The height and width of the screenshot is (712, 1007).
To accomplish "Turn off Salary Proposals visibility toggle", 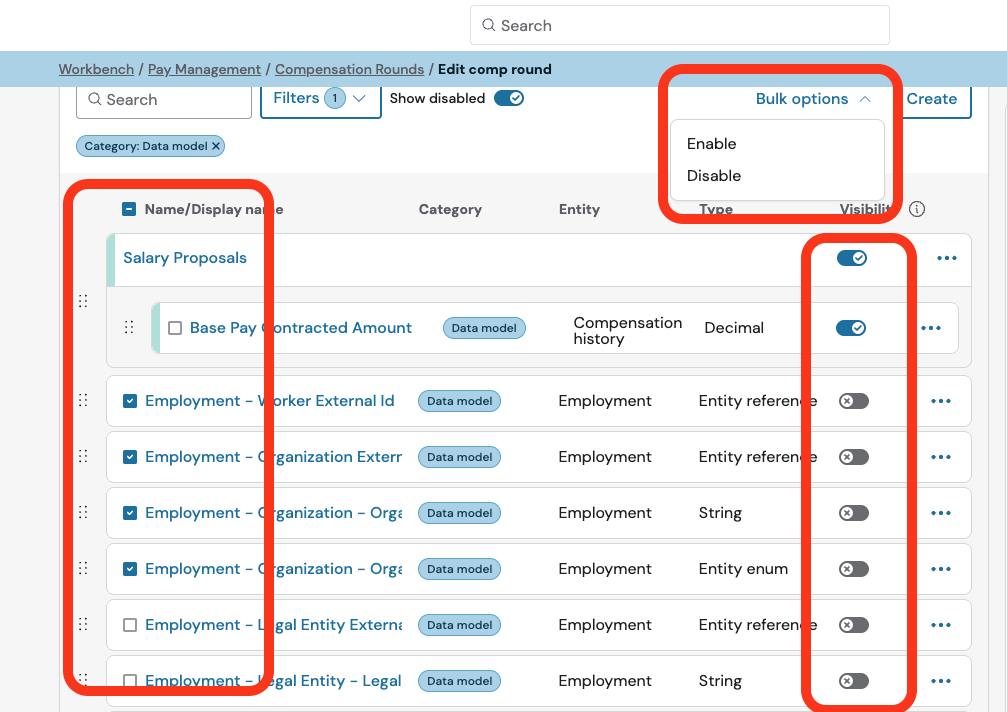I will pos(852,258).
